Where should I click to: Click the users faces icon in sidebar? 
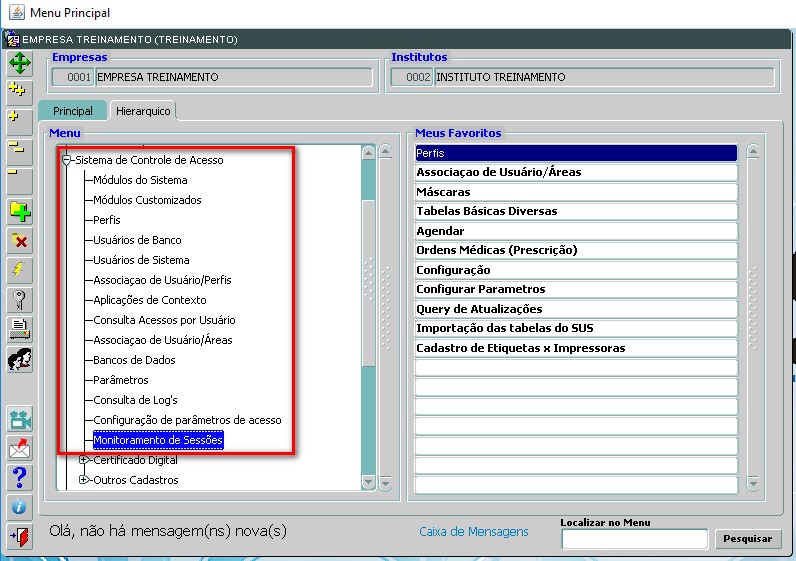point(19,359)
